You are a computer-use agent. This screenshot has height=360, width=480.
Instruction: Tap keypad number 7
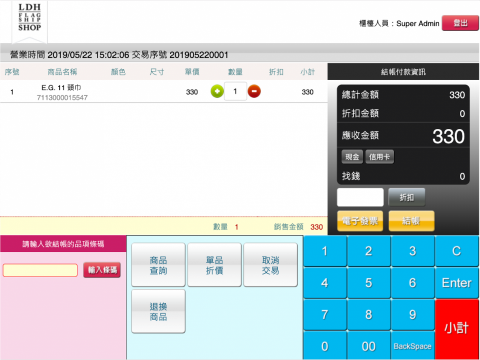tap(325, 315)
